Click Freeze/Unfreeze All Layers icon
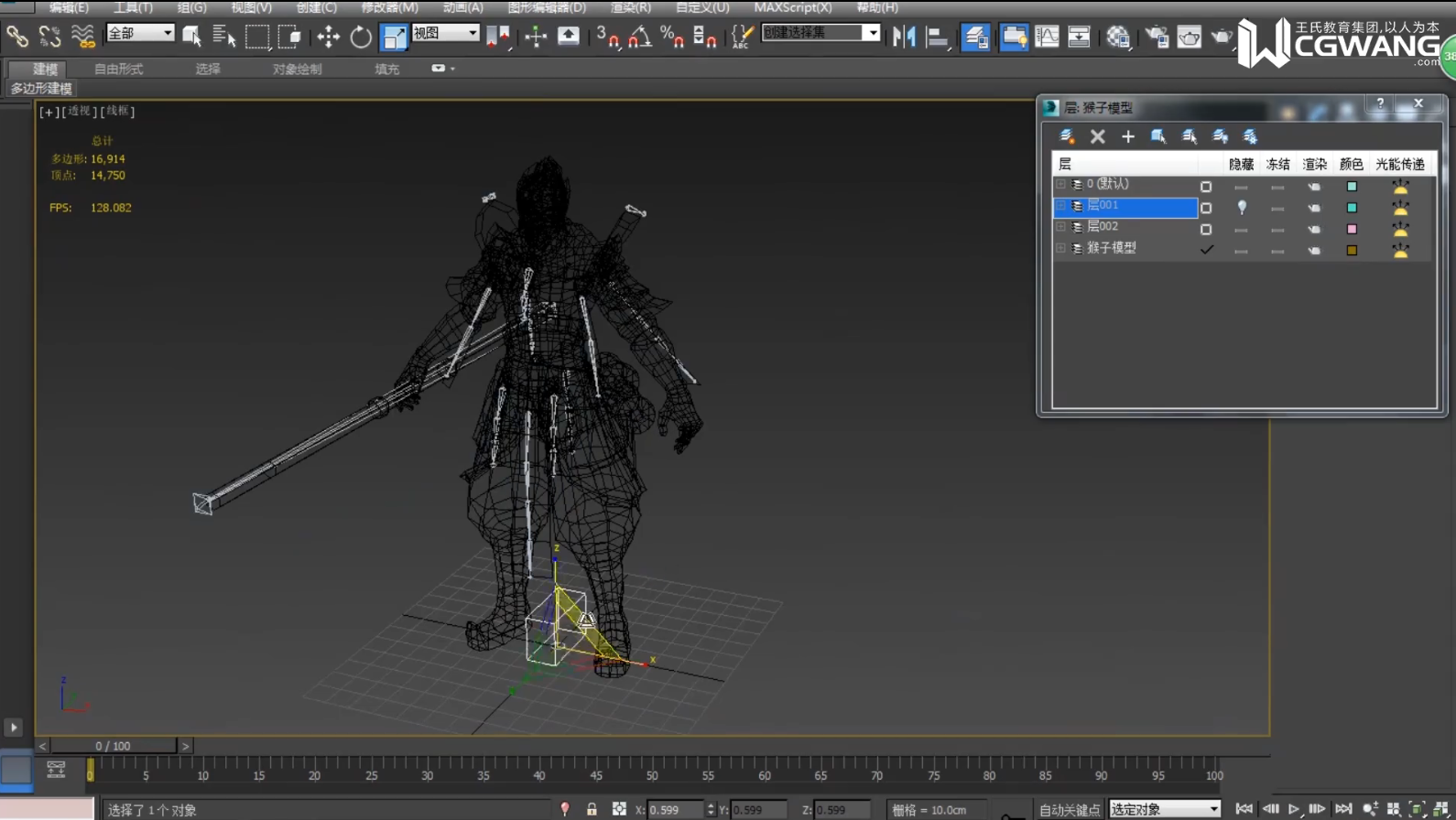1456x820 pixels. pyautogui.click(x=1250, y=136)
